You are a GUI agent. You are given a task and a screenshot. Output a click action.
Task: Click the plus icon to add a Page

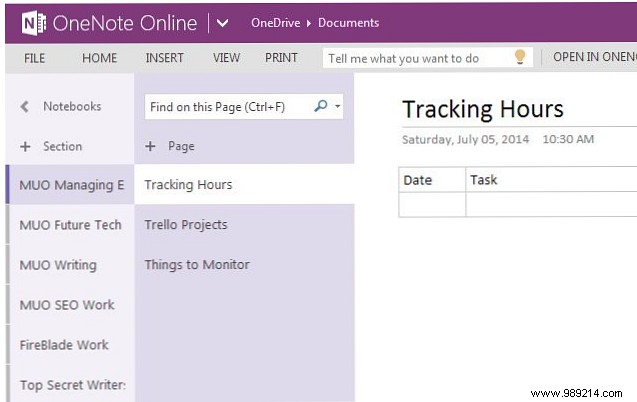[150, 146]
